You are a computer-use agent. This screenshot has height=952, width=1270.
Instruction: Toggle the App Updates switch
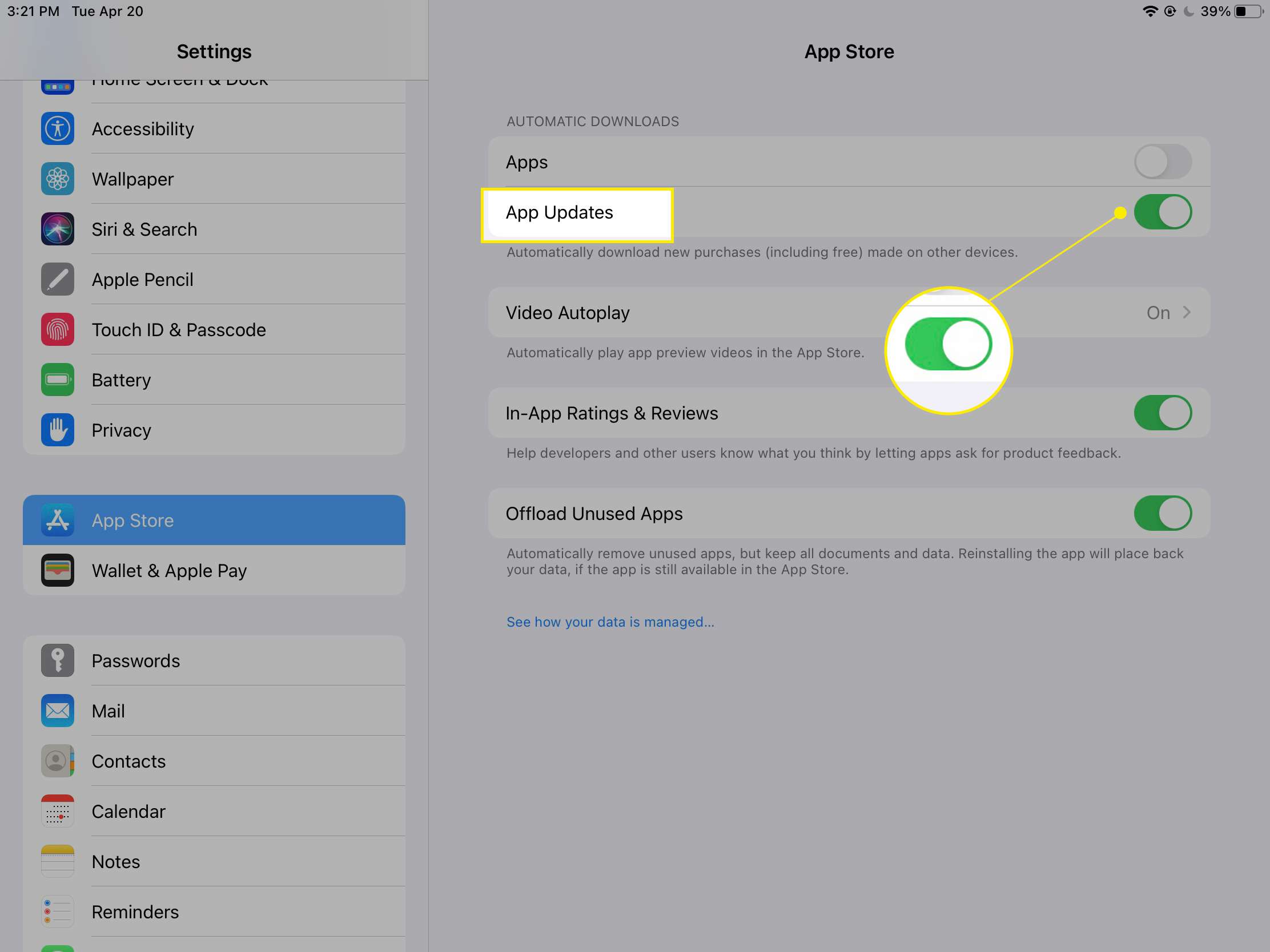1162,211
